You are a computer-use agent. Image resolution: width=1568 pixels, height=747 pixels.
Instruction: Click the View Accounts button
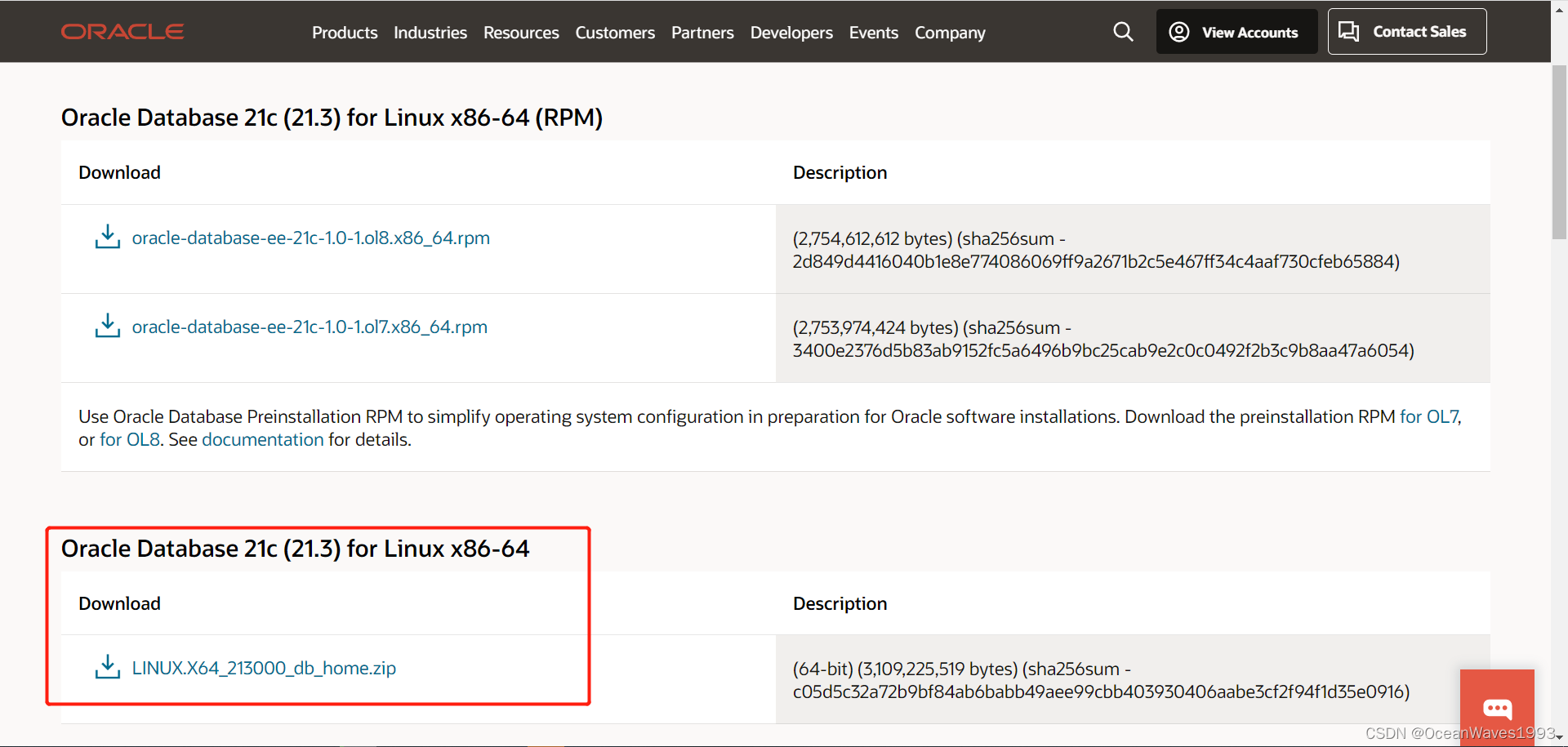tap(1236, 32)
